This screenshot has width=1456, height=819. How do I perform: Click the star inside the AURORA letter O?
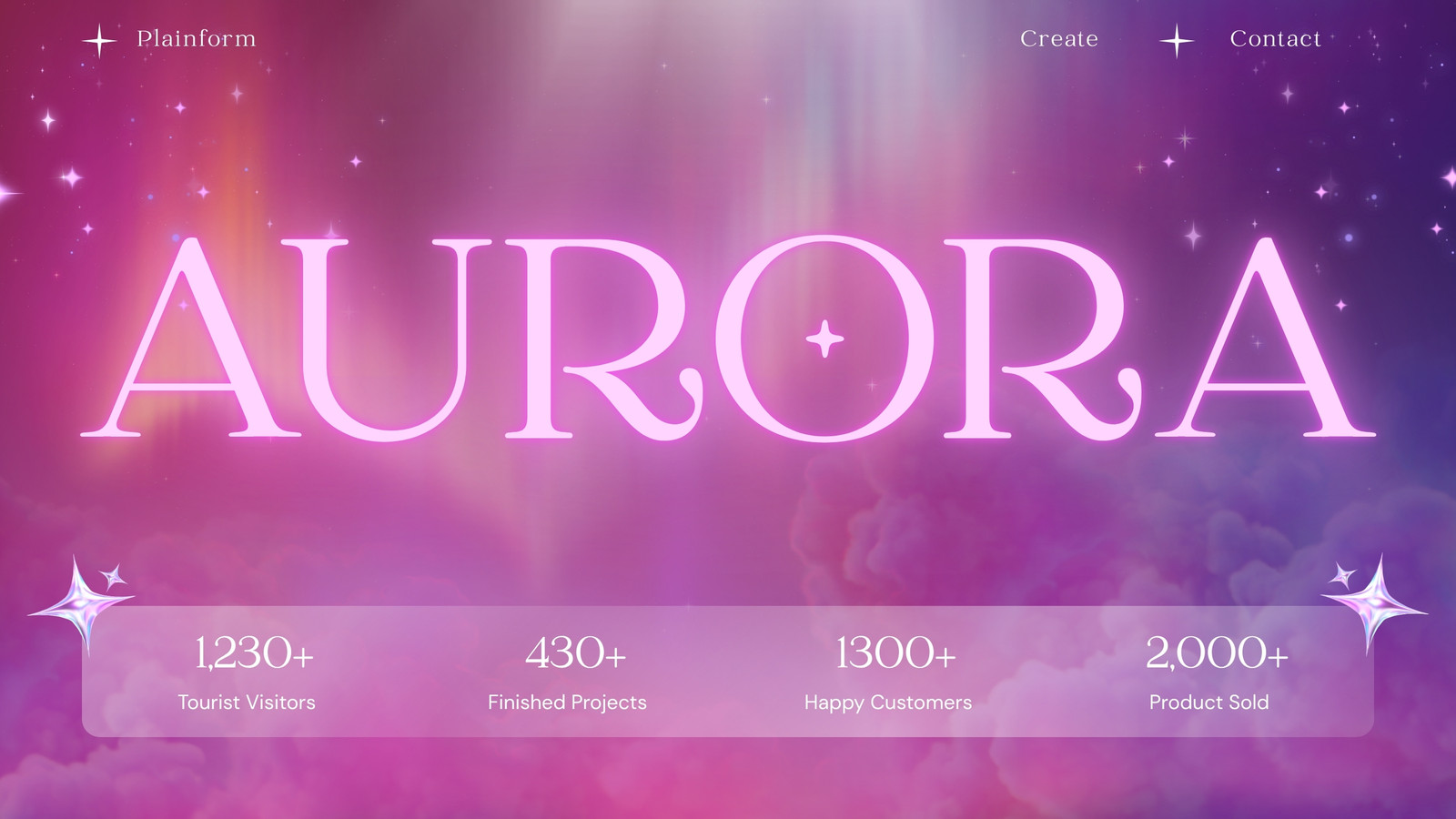[825, 339]
